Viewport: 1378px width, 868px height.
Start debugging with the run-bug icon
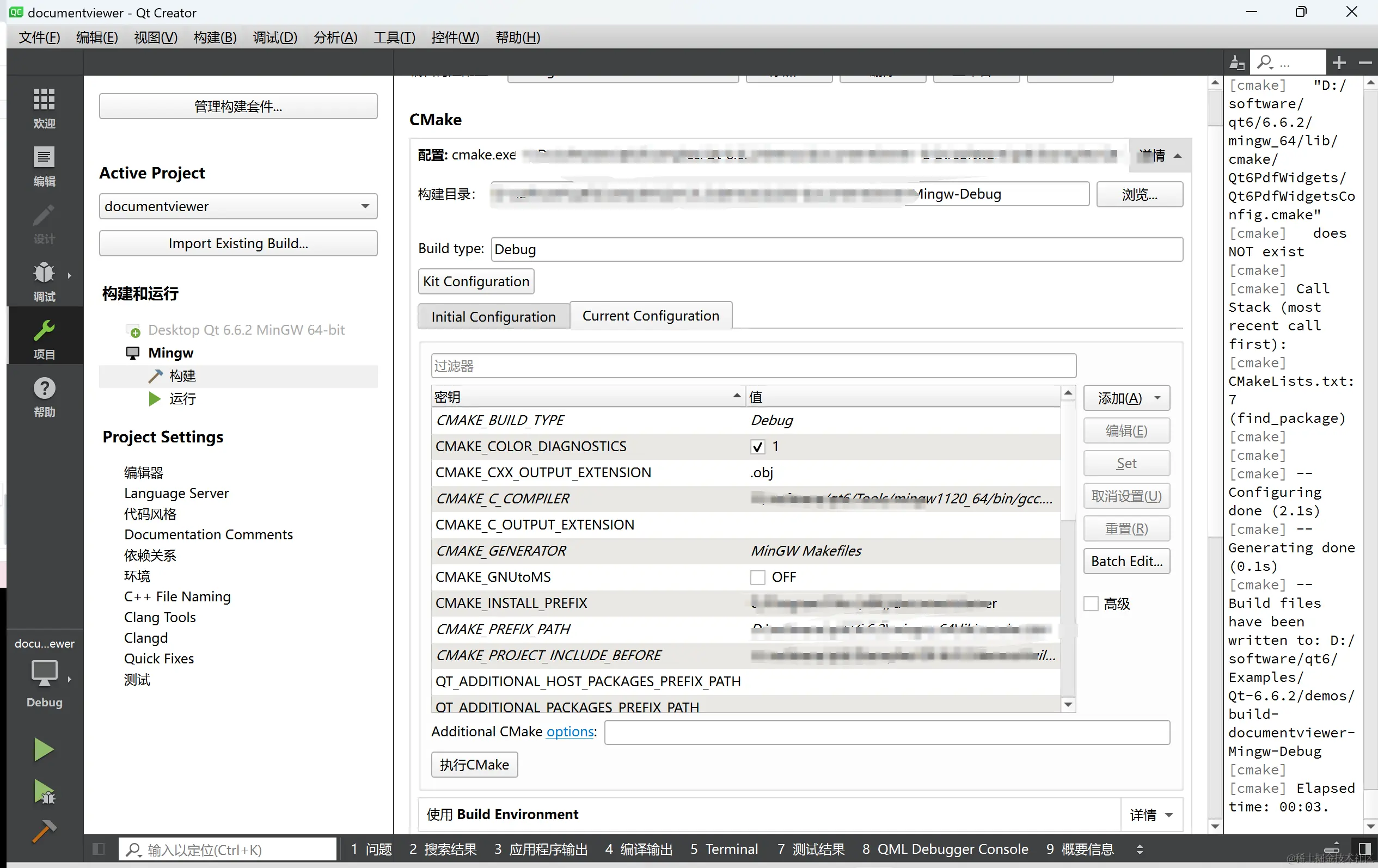(x=44, y=792)
